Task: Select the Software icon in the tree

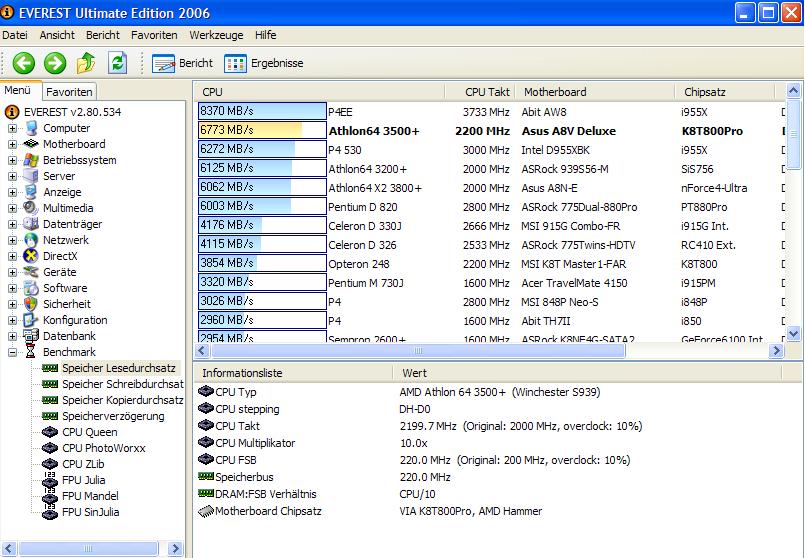Action: pyautogui.click(x=31, y=287)
